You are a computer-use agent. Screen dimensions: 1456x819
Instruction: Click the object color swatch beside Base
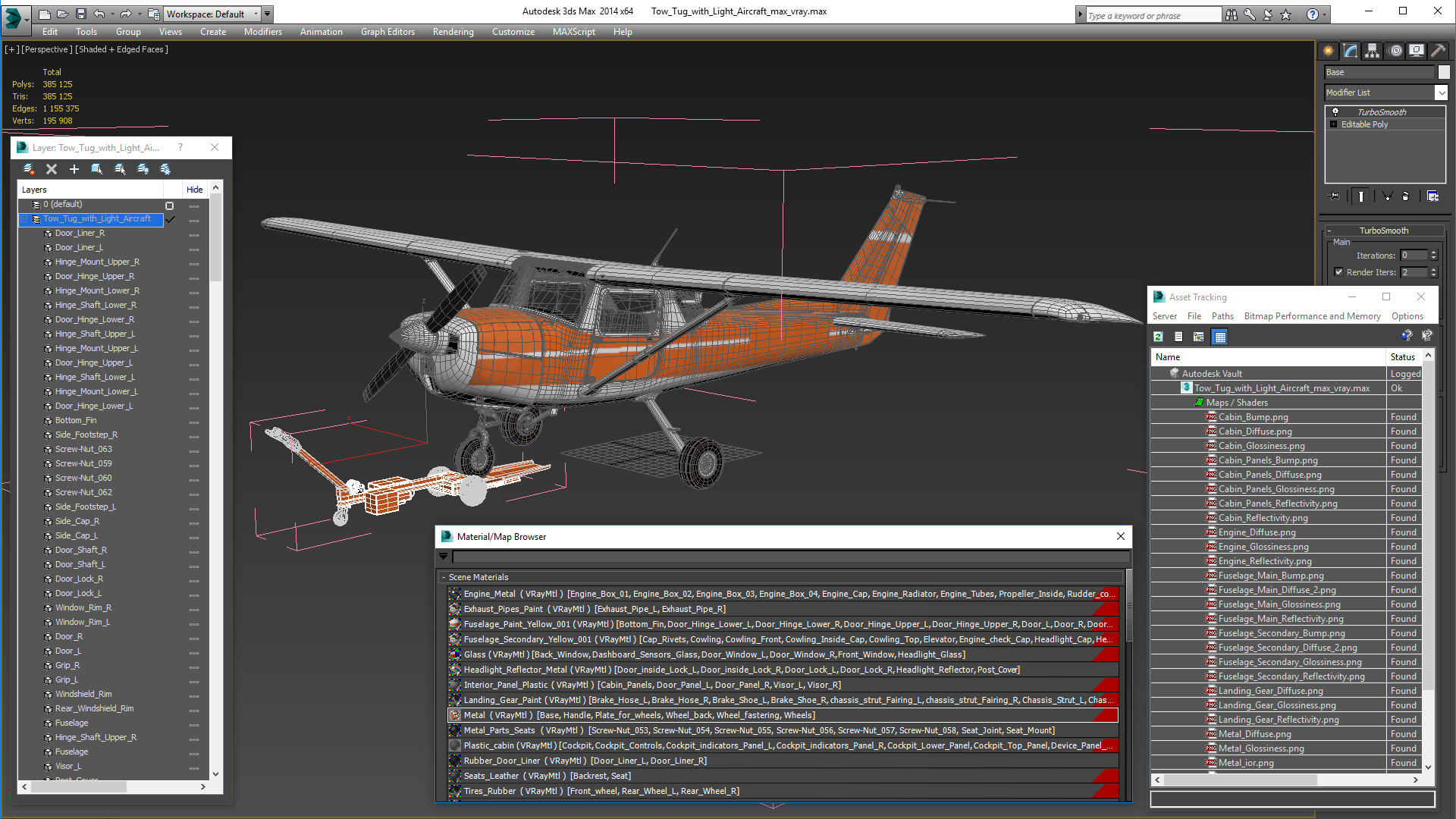(1444, 72)
